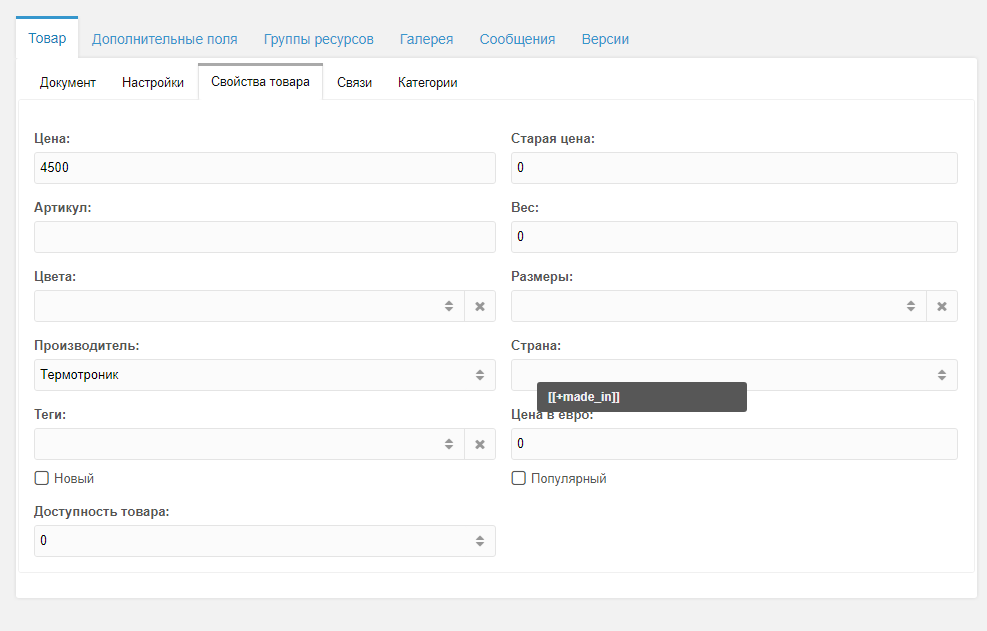
Task: Open Цвета list via arrows icon
Action: (x=449, y=306)
